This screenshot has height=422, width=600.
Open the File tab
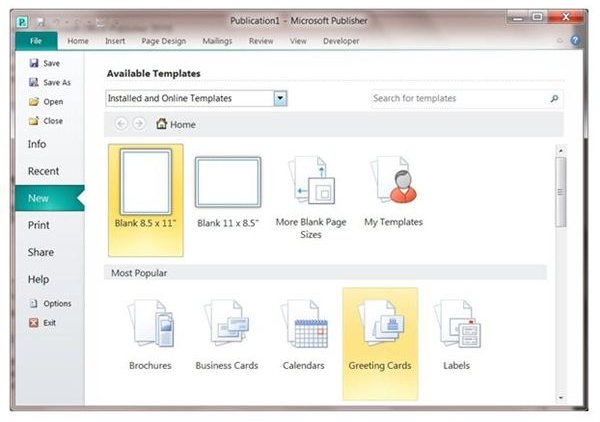coord(36,41)
